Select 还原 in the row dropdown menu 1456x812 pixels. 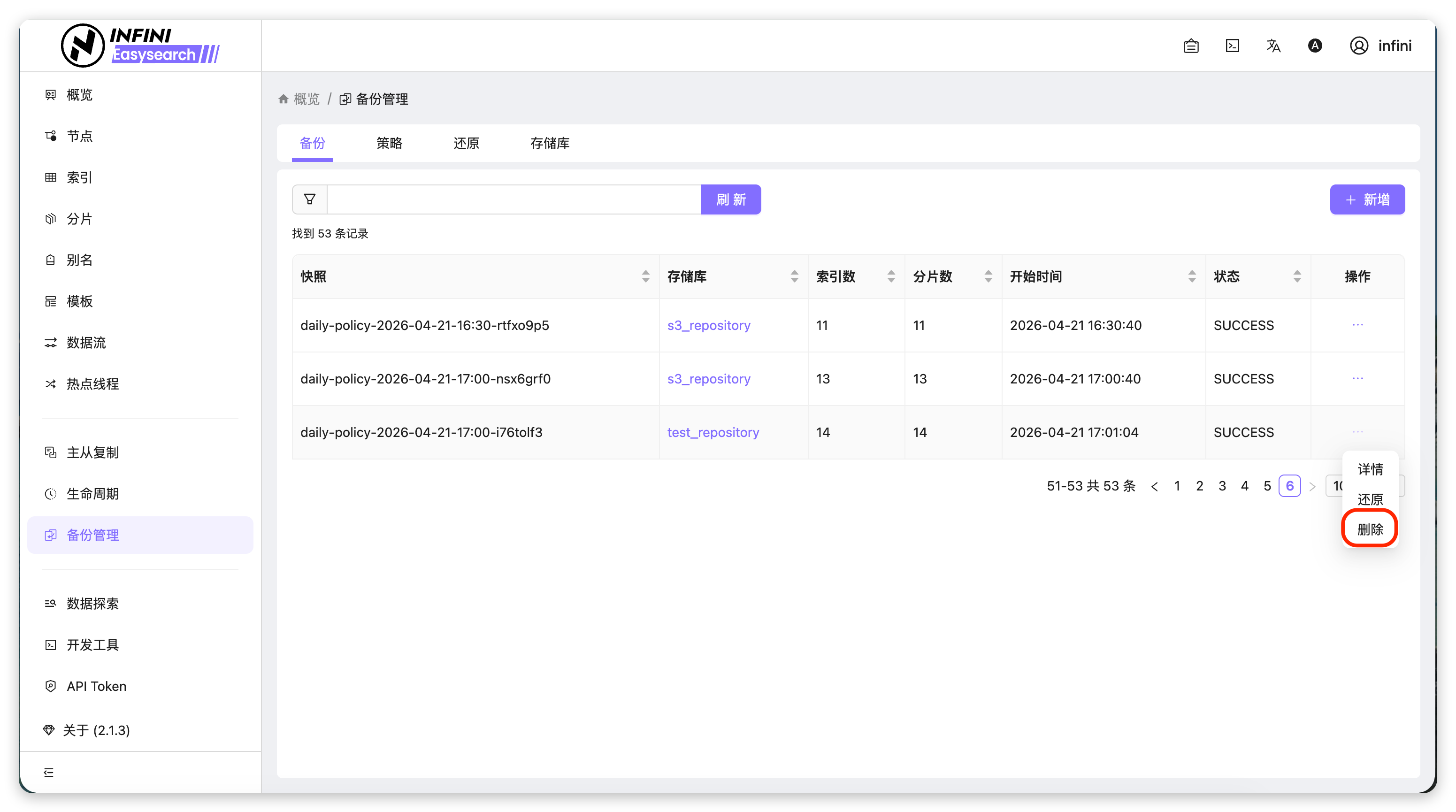tap(1370, 499)
